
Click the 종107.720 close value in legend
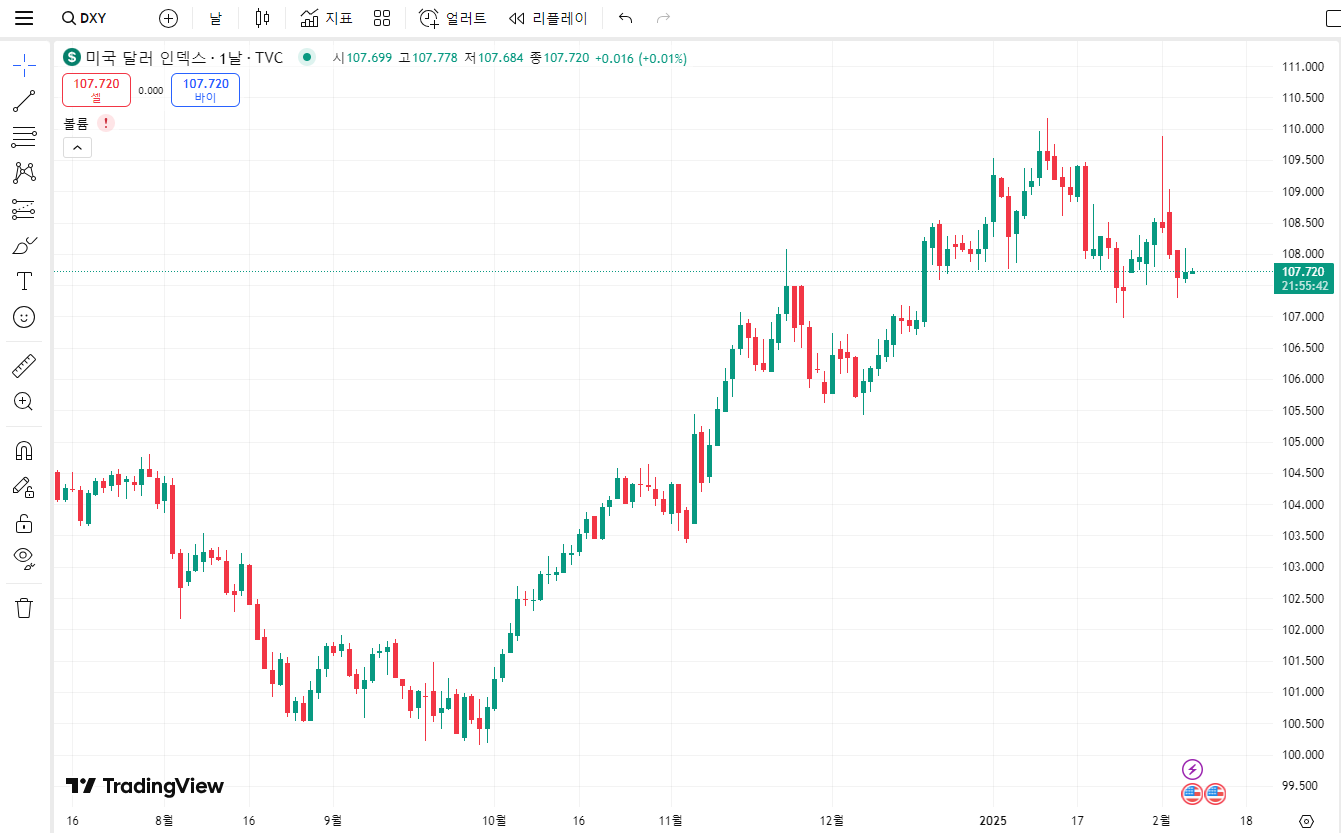click(559, 58)
